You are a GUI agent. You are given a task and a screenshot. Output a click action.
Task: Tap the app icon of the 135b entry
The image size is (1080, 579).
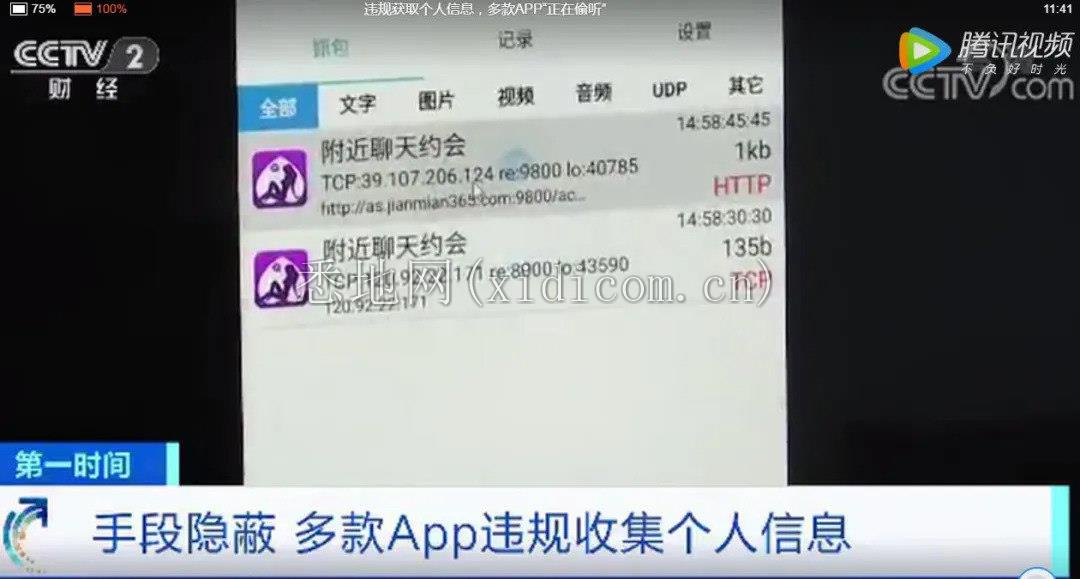tap(281, 277)
